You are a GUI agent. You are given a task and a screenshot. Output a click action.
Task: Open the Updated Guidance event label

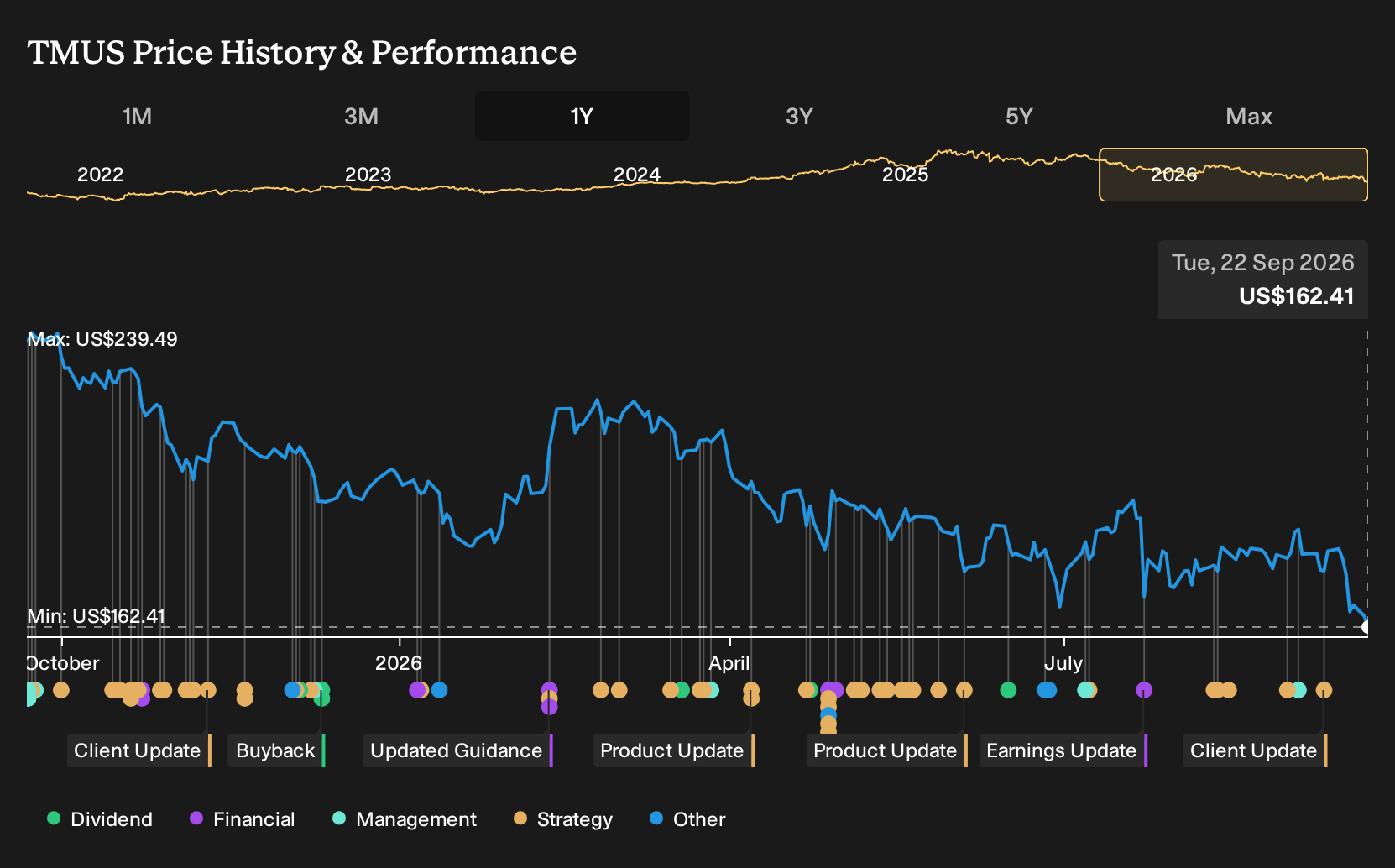458,750
